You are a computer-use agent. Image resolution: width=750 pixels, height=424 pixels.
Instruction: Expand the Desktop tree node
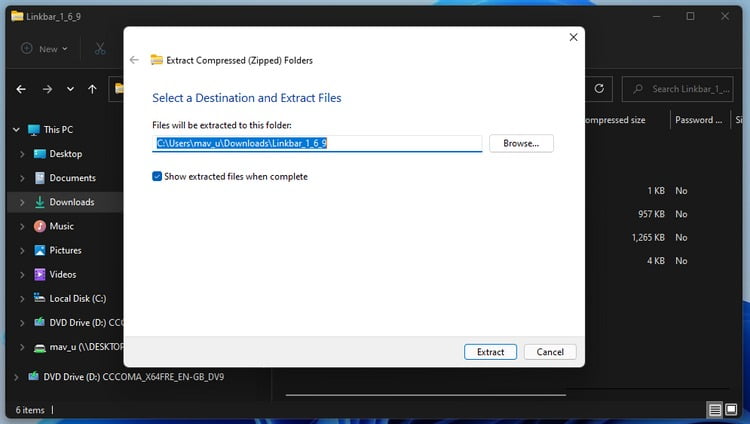click(x=22, y=154)
